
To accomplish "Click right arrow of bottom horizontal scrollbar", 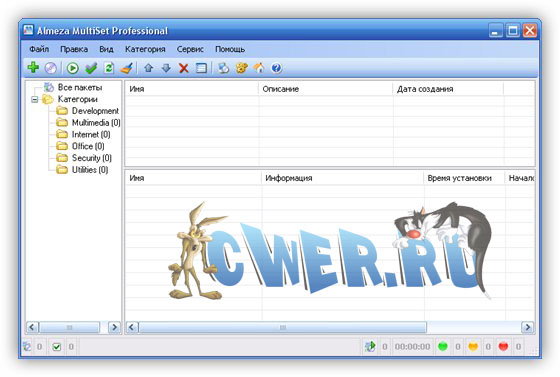I will (527, 327).
